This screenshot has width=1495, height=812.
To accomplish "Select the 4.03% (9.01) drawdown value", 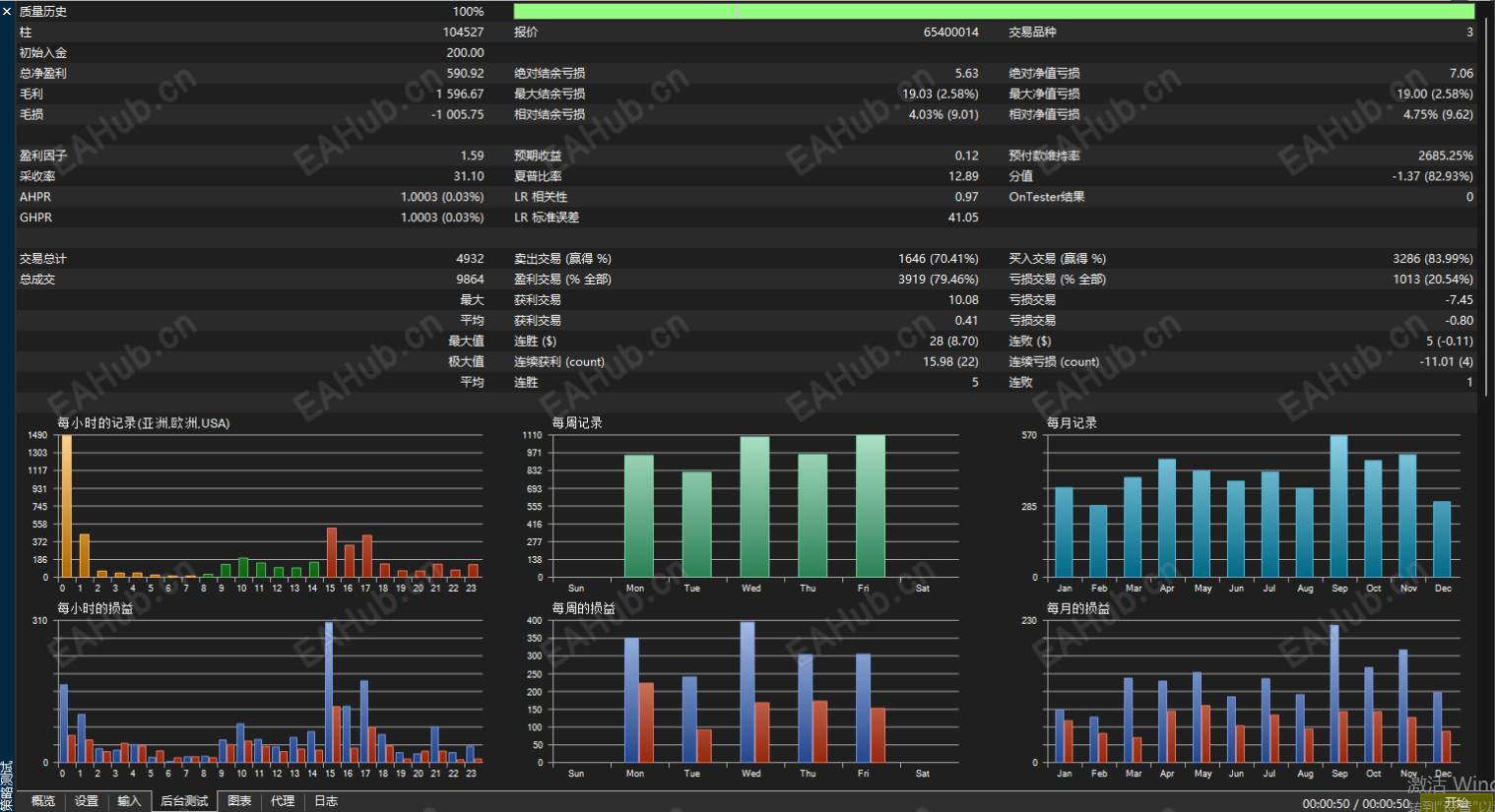I will click(x=943, y=115).
